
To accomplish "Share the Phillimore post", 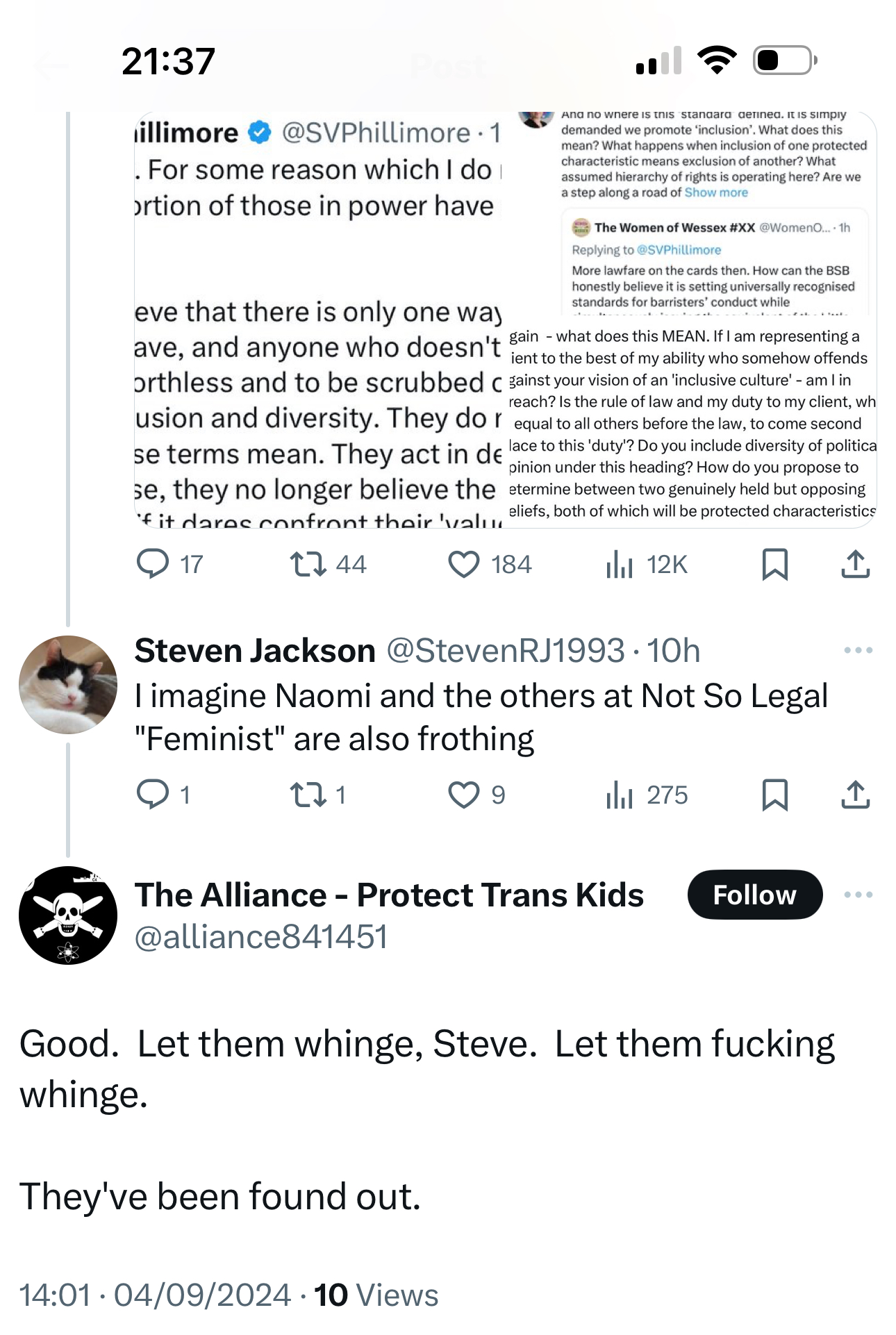I will tap(855, 564).
